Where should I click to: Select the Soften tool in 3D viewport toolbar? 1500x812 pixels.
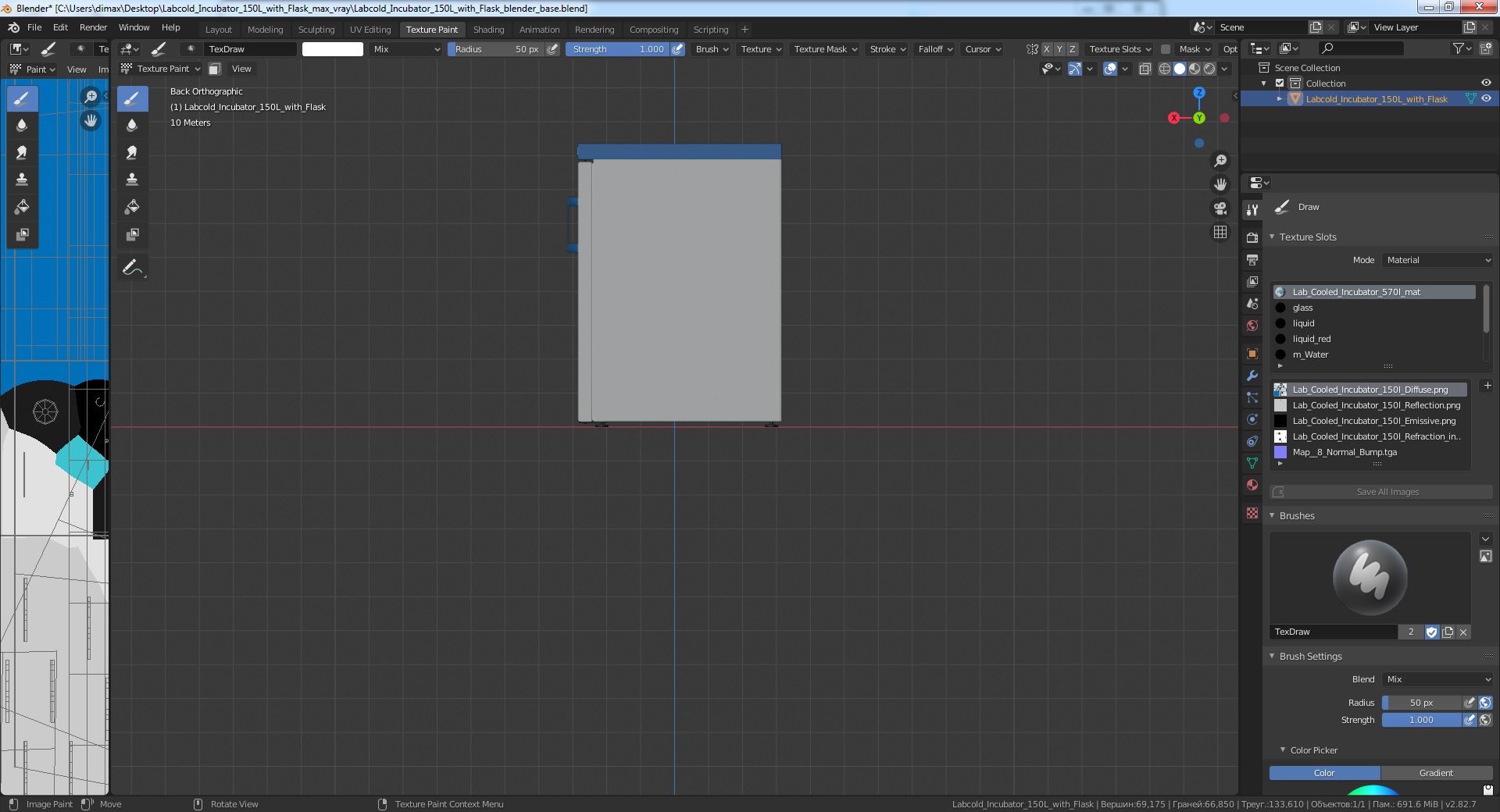(132, 125)
